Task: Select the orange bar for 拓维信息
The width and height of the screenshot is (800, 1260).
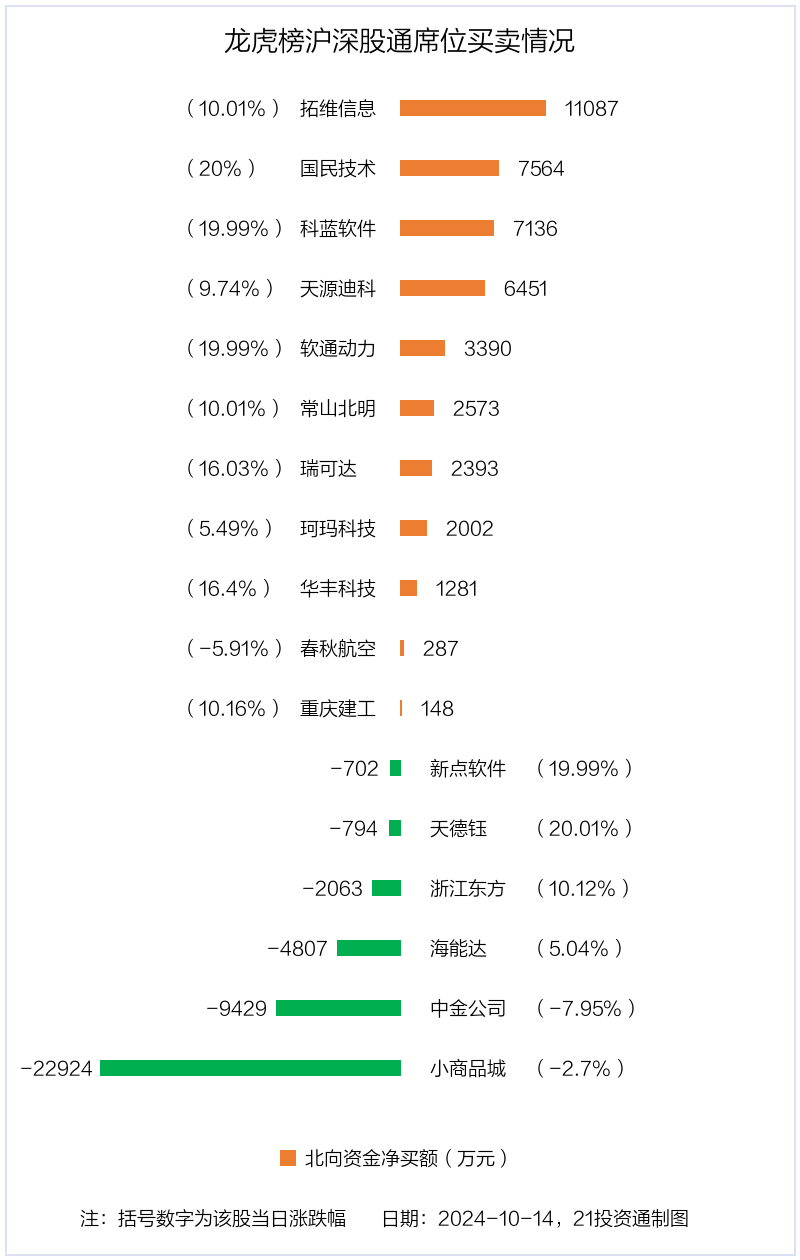Action: [473, 108]
